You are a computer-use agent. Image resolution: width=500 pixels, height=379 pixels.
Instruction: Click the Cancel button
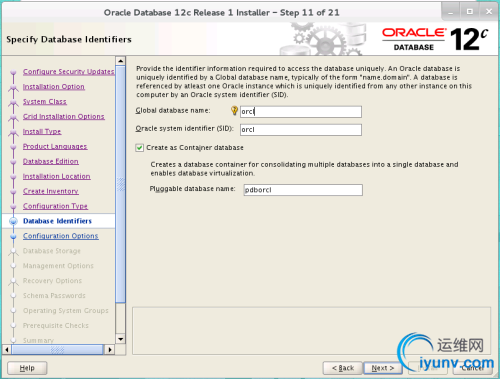click(473, 368)
